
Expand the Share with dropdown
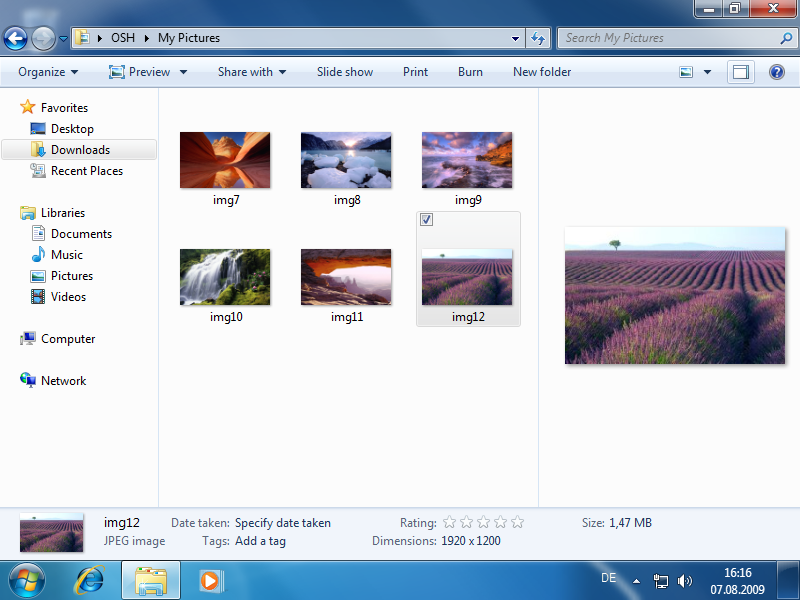point(252,72)
